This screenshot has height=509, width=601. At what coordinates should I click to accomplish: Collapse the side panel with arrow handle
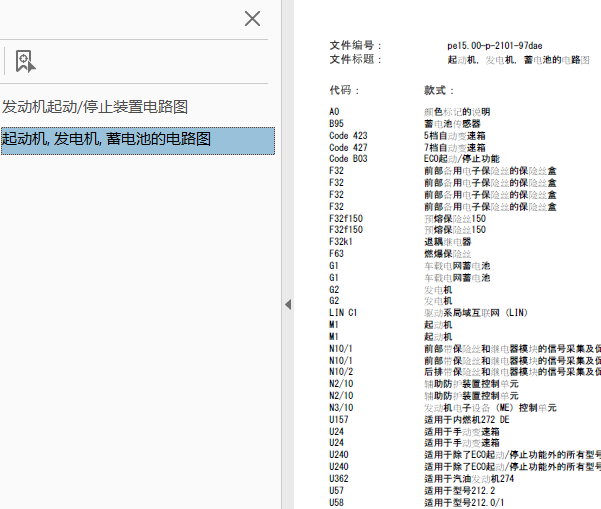click(288, 305)
